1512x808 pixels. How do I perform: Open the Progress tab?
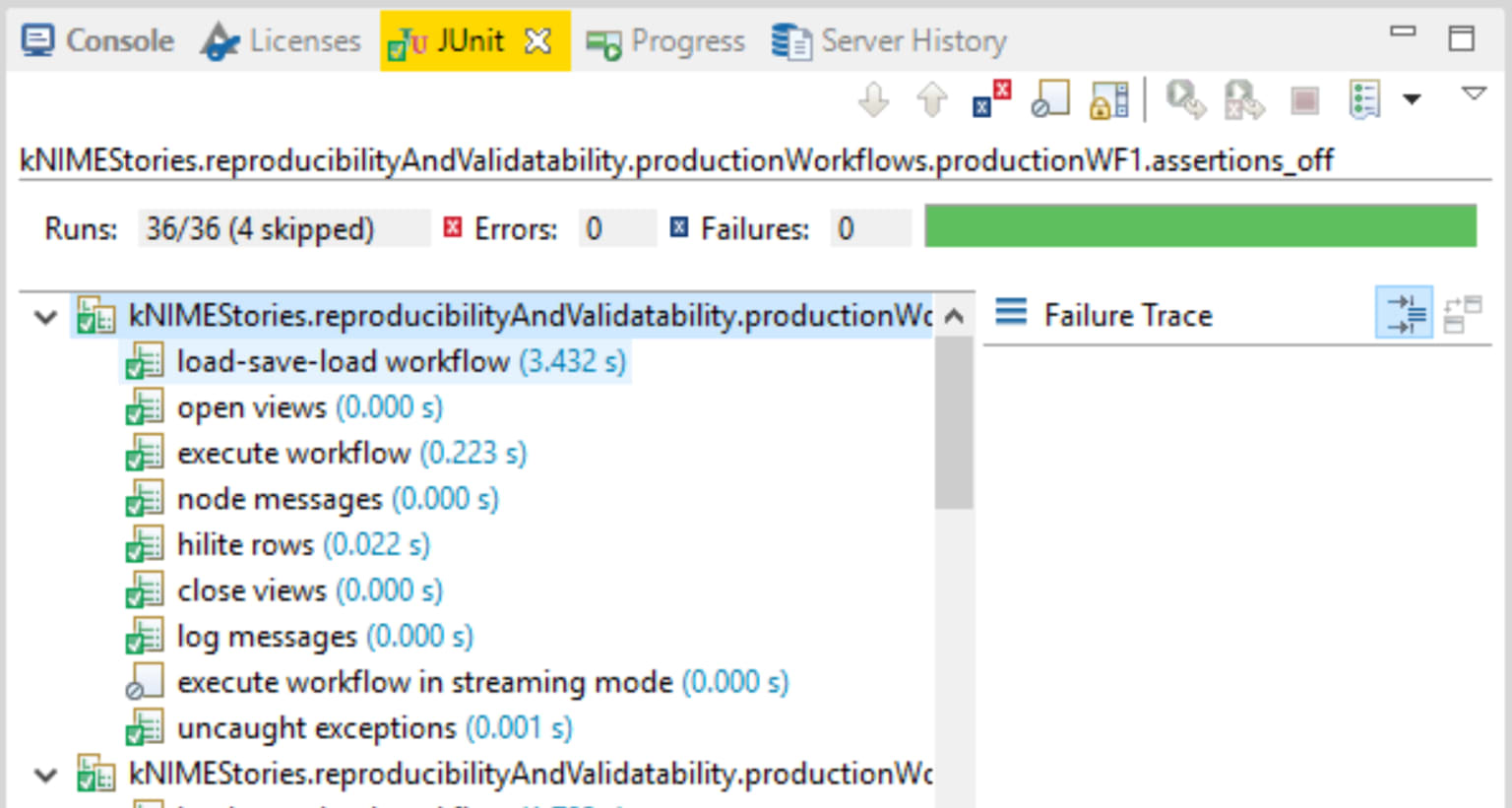click(x=665, y=41)
